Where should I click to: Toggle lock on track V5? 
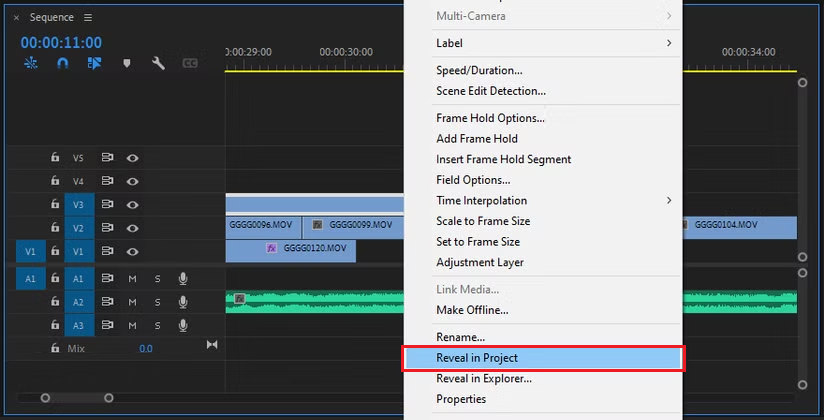click(55, 157)
